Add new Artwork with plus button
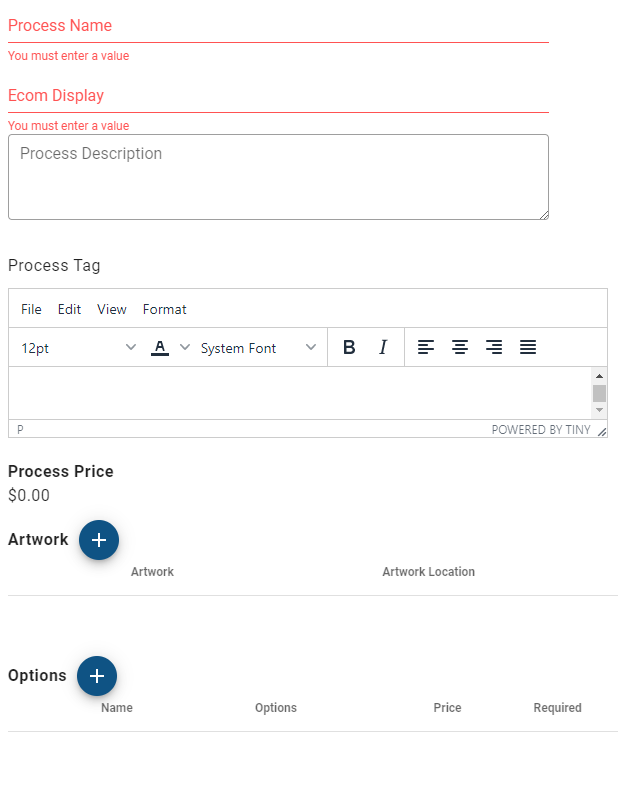Viewport: 618px width, 795px height. click(99, 540)
